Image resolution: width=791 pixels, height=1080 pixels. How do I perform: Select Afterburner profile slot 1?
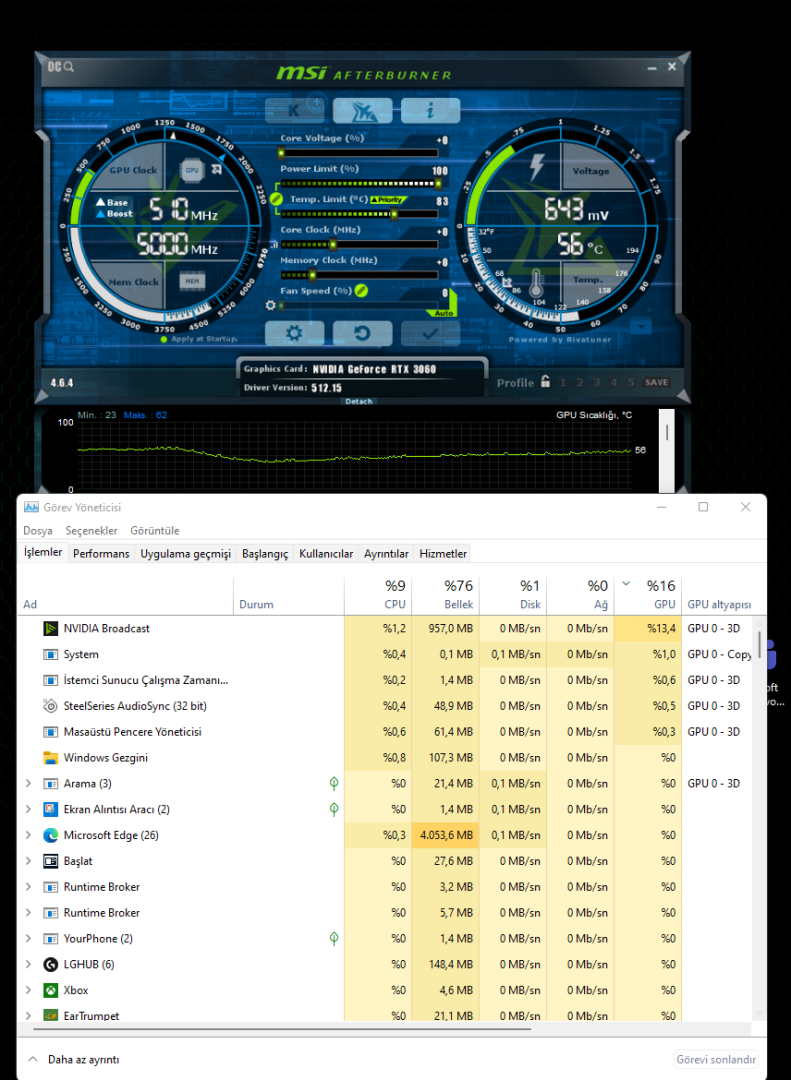(562, 382)
